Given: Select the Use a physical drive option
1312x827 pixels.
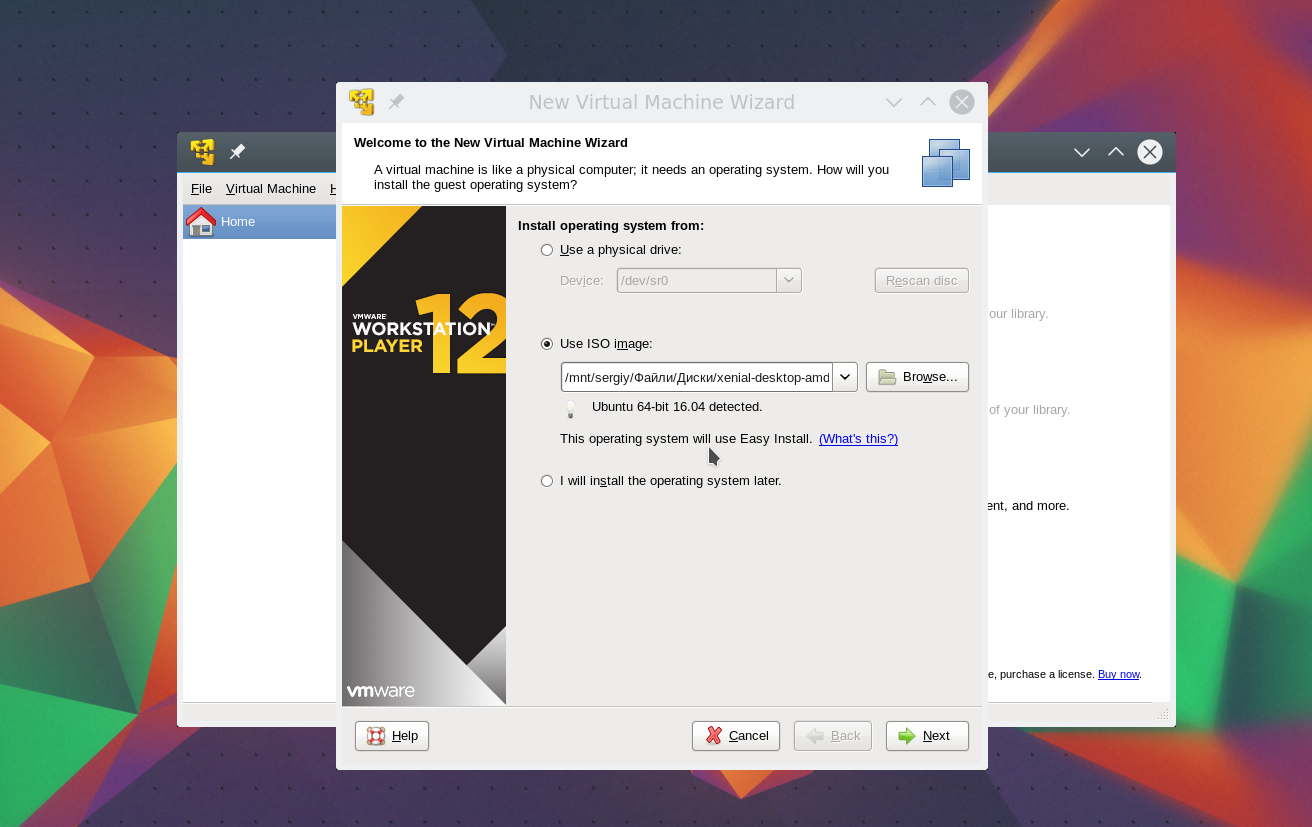Looking at the screenshot, I should click(x=547, y=250).
